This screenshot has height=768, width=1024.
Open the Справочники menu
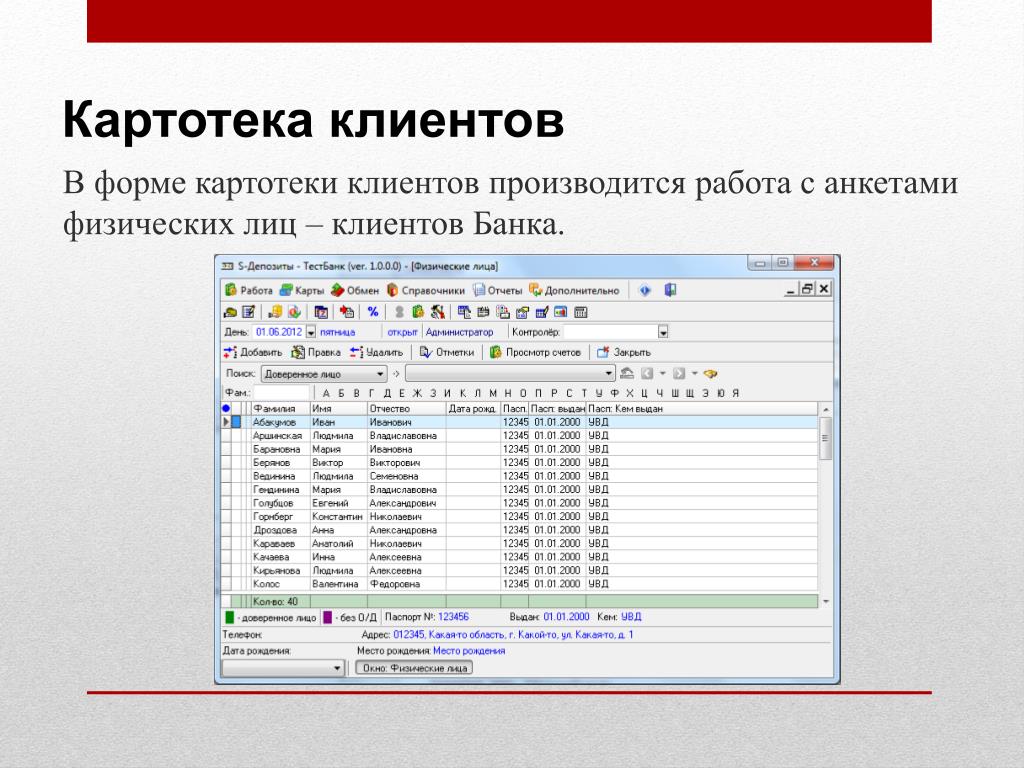click(x=425, y=291)
